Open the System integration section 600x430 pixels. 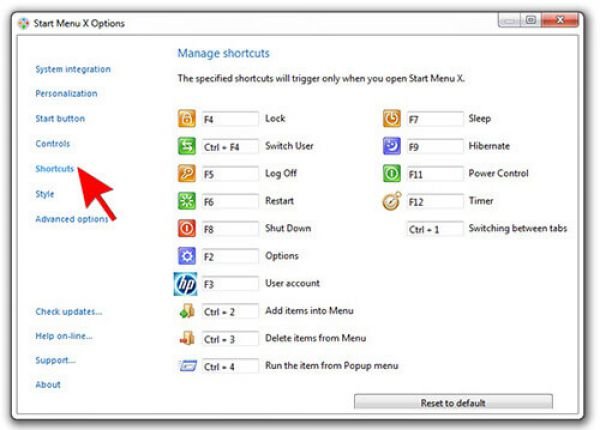click(73, 69)
